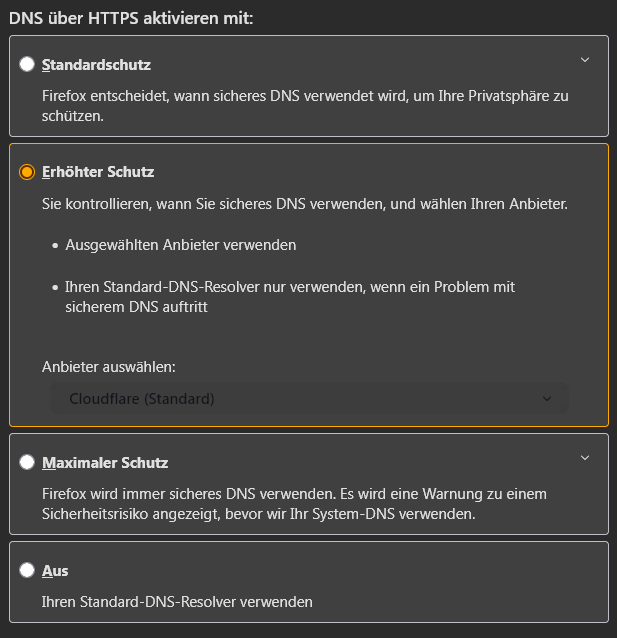Turn DNS over HTTPS off via Aus radio
This screenshot has width=617, height=638.
pyautogui.click(x=27, y=570)
